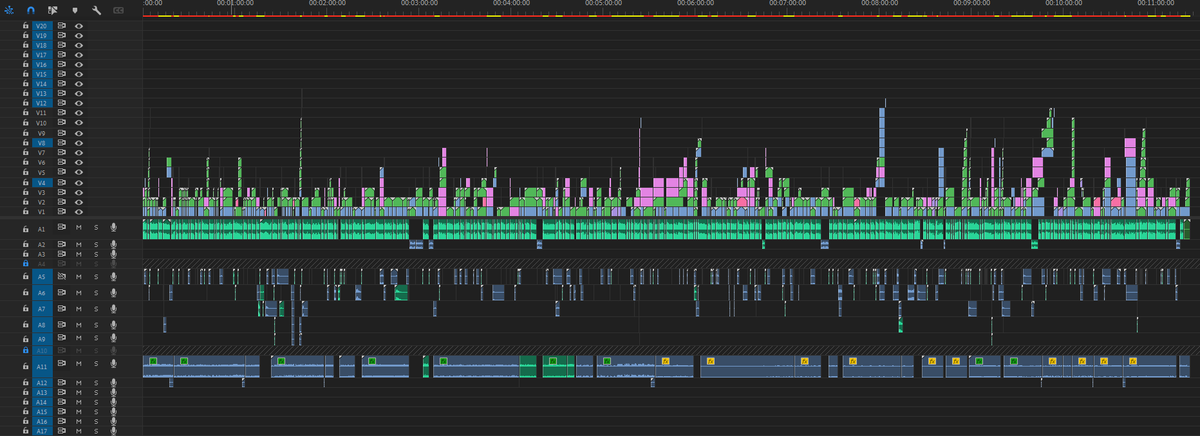Unlock the locked A10 track

click(x=26, y=351)
